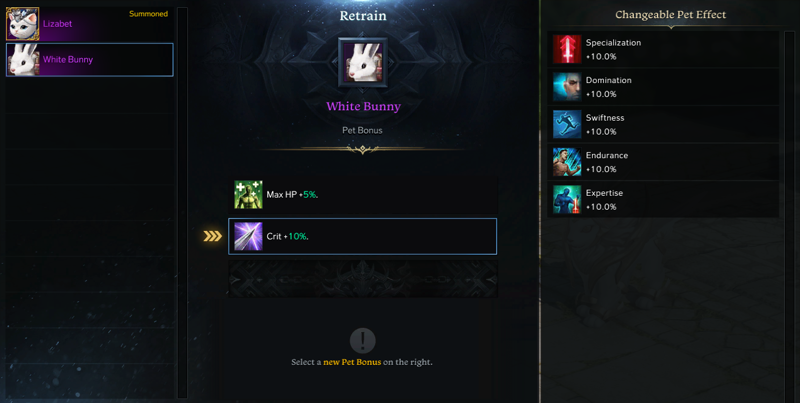
Task: Choose the Domination effect icon
Action: pos(567,87)
